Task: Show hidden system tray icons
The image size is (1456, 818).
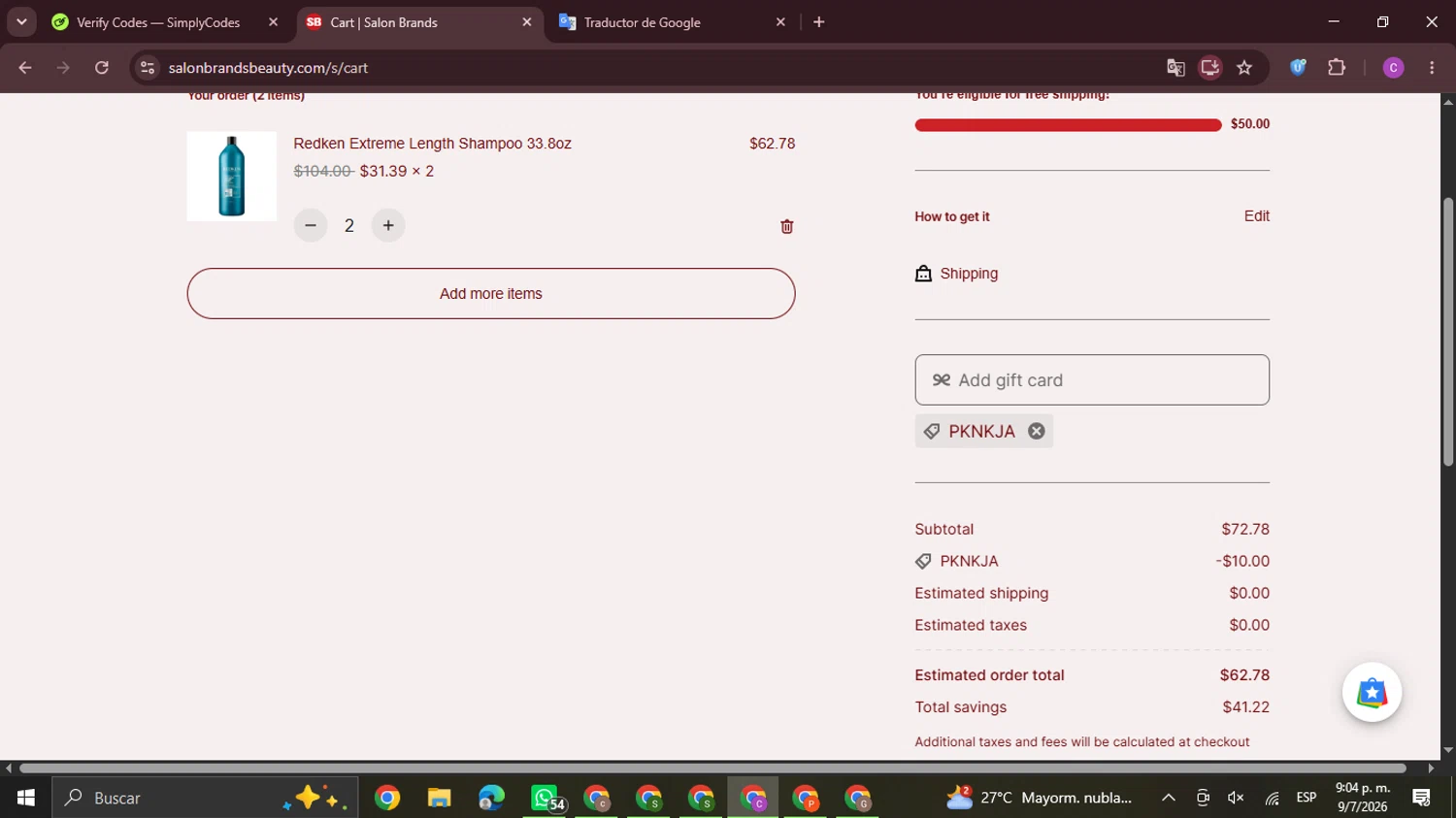Action: click(1169, 799)
